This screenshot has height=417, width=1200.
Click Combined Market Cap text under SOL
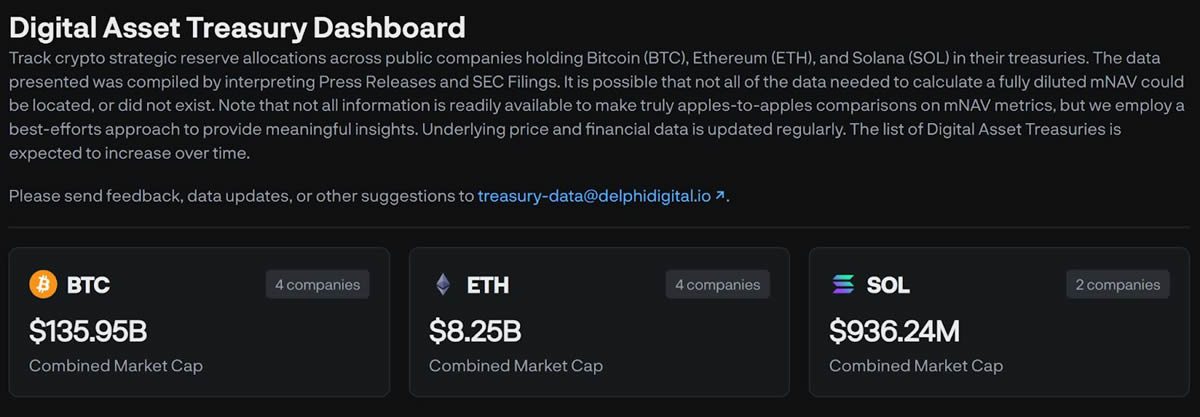tap(916, 366)
